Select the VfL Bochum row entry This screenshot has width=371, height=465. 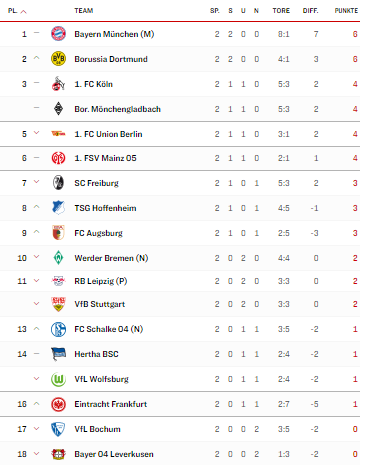(180, 429)
